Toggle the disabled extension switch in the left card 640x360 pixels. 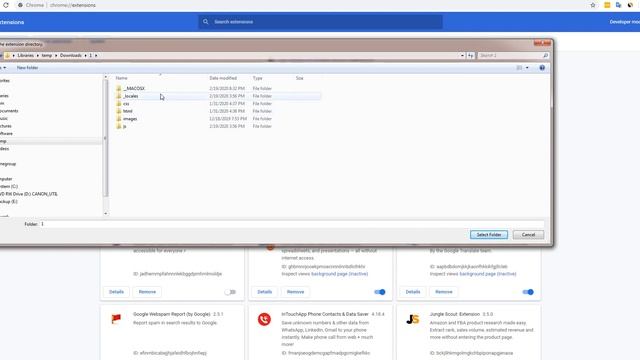pos(230,292)
